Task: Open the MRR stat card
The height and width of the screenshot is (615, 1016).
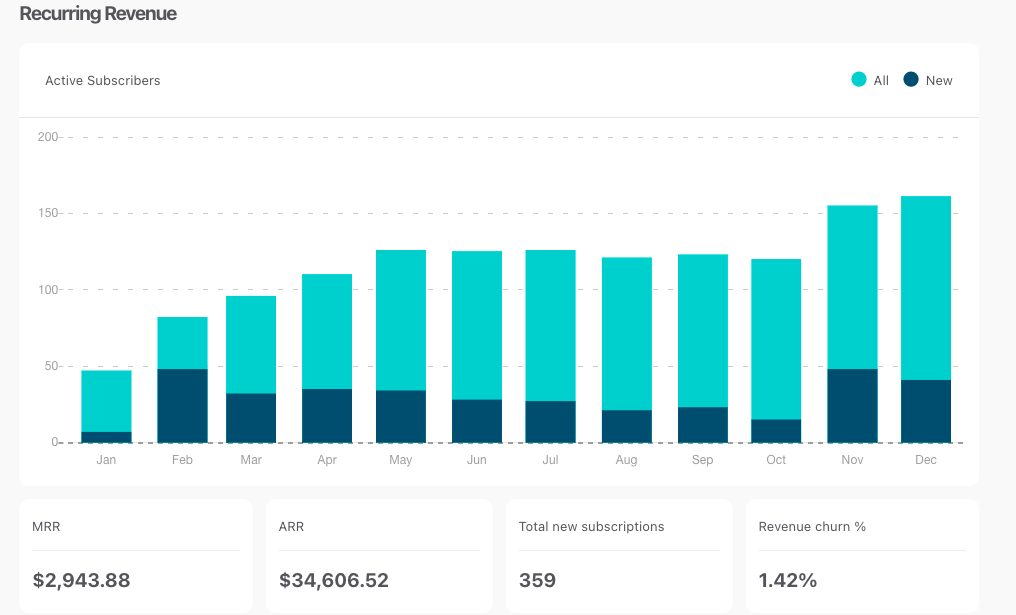Action: tap(135, 555)
